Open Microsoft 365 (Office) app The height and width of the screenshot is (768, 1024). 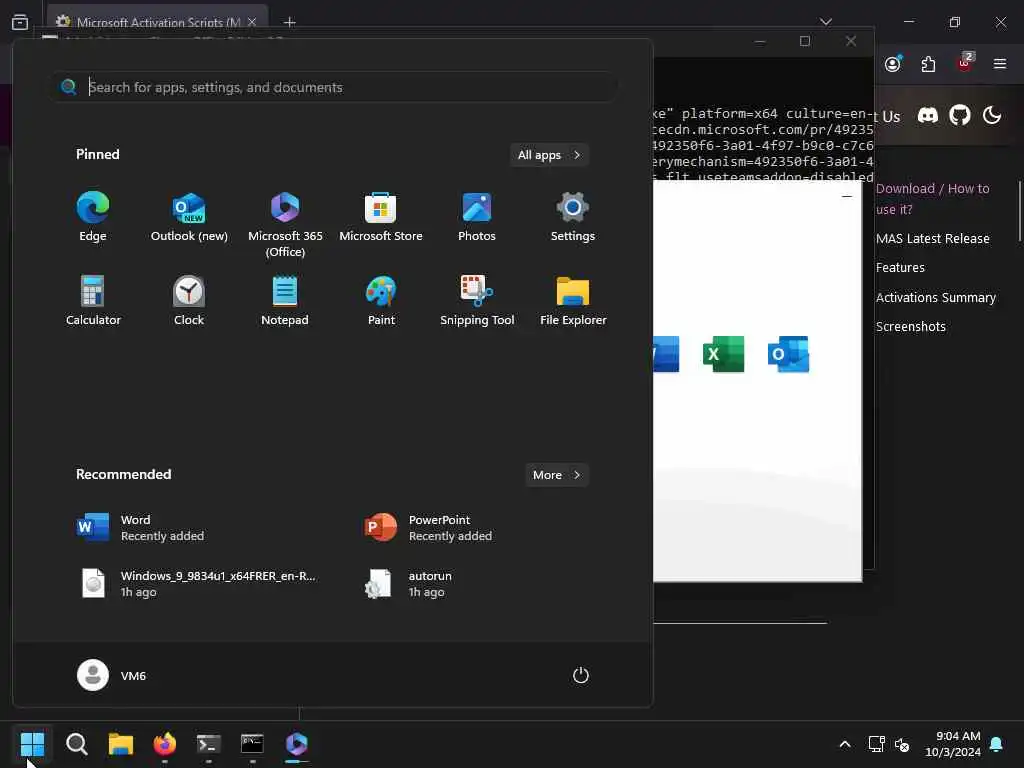[285, 225]
